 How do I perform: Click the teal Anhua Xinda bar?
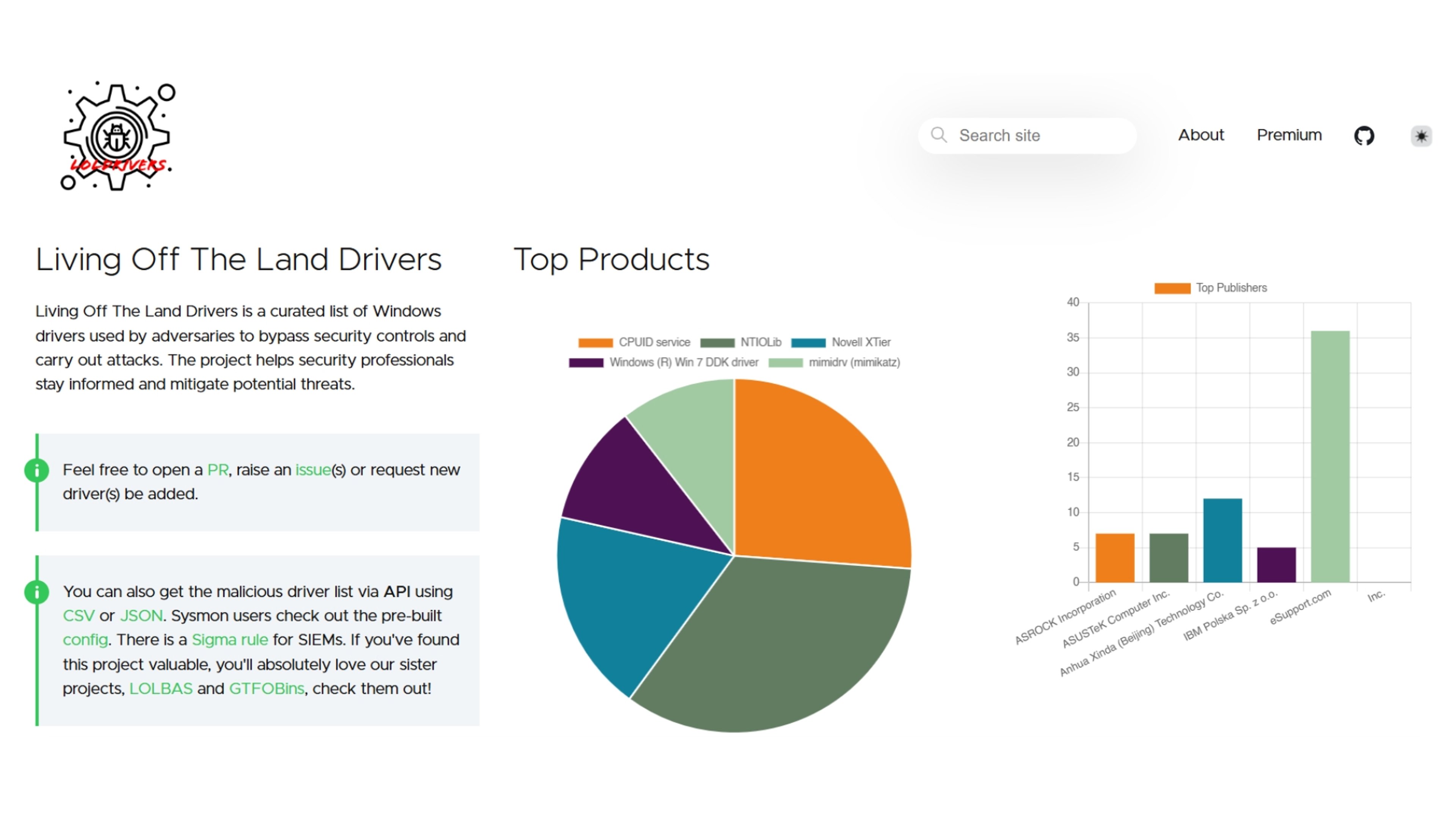(x=1222, y=540)
